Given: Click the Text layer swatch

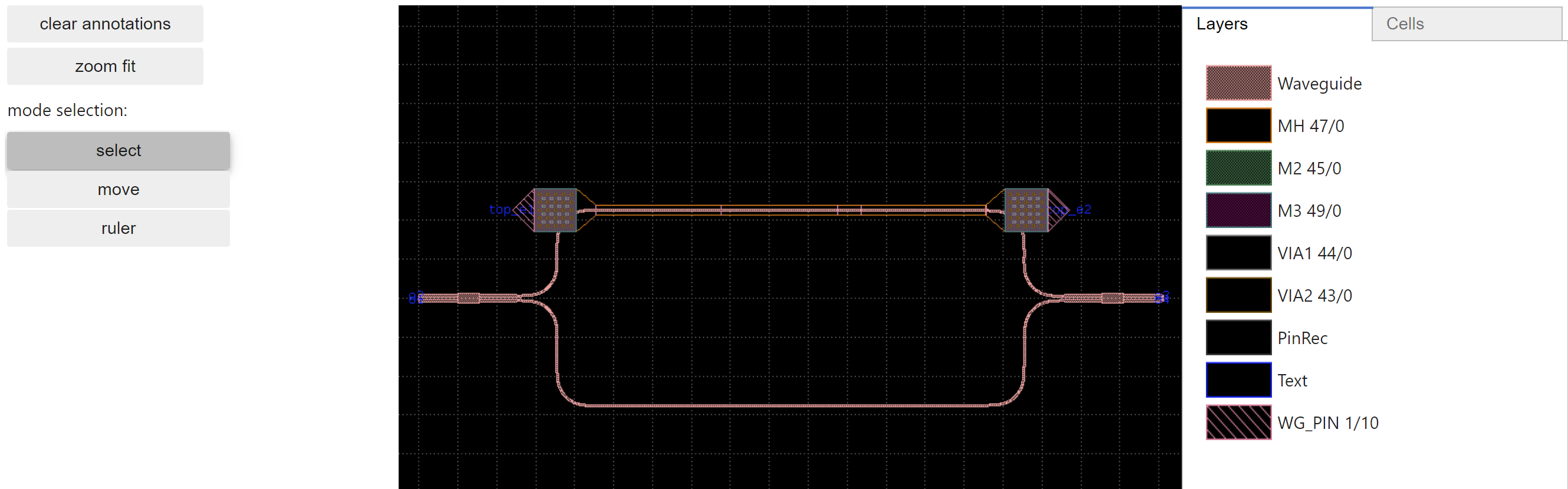Looking at the screenshot, I should 1238,380.
